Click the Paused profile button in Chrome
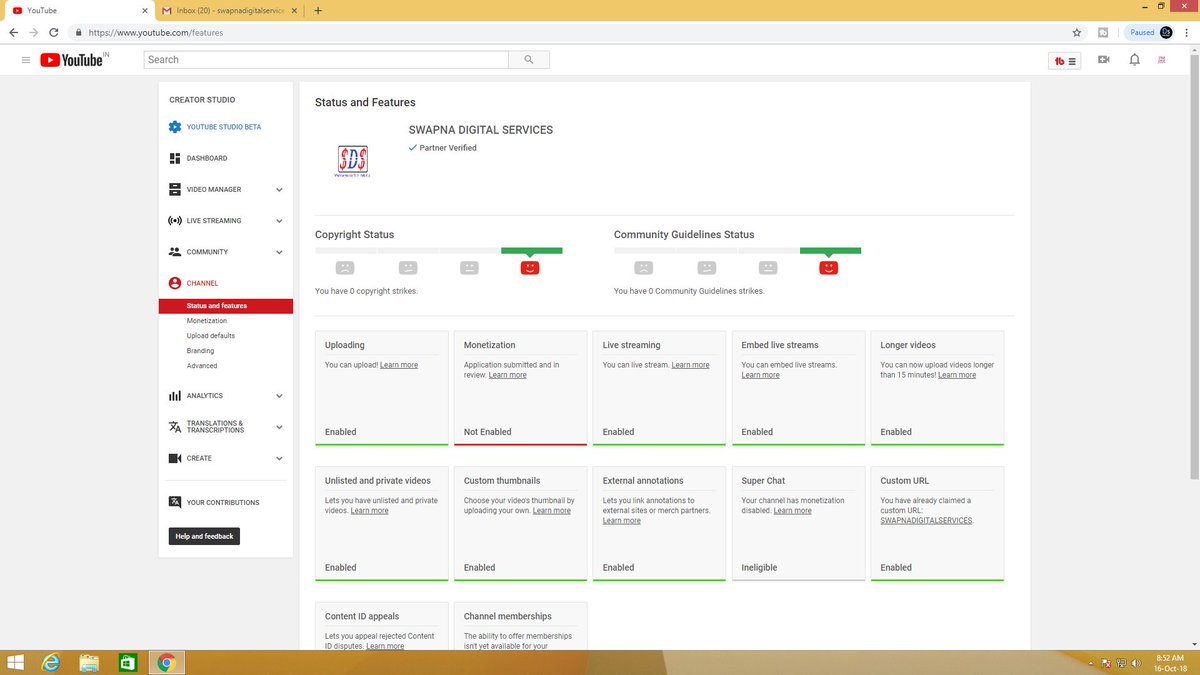Viewport: 1200px width, 675px height. click(x=1150, y=32)
